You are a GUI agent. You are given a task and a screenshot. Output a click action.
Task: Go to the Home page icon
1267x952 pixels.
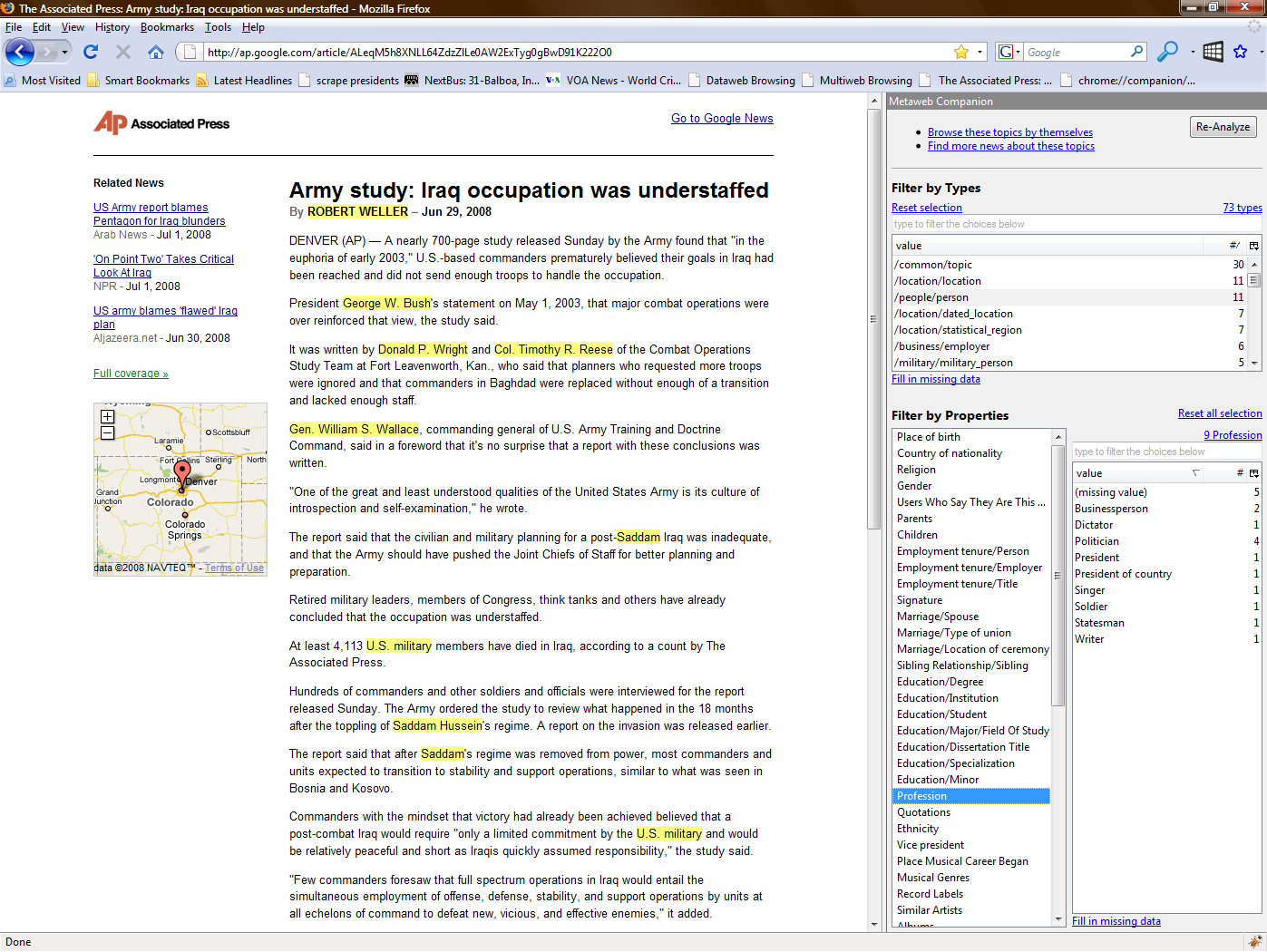156,52
